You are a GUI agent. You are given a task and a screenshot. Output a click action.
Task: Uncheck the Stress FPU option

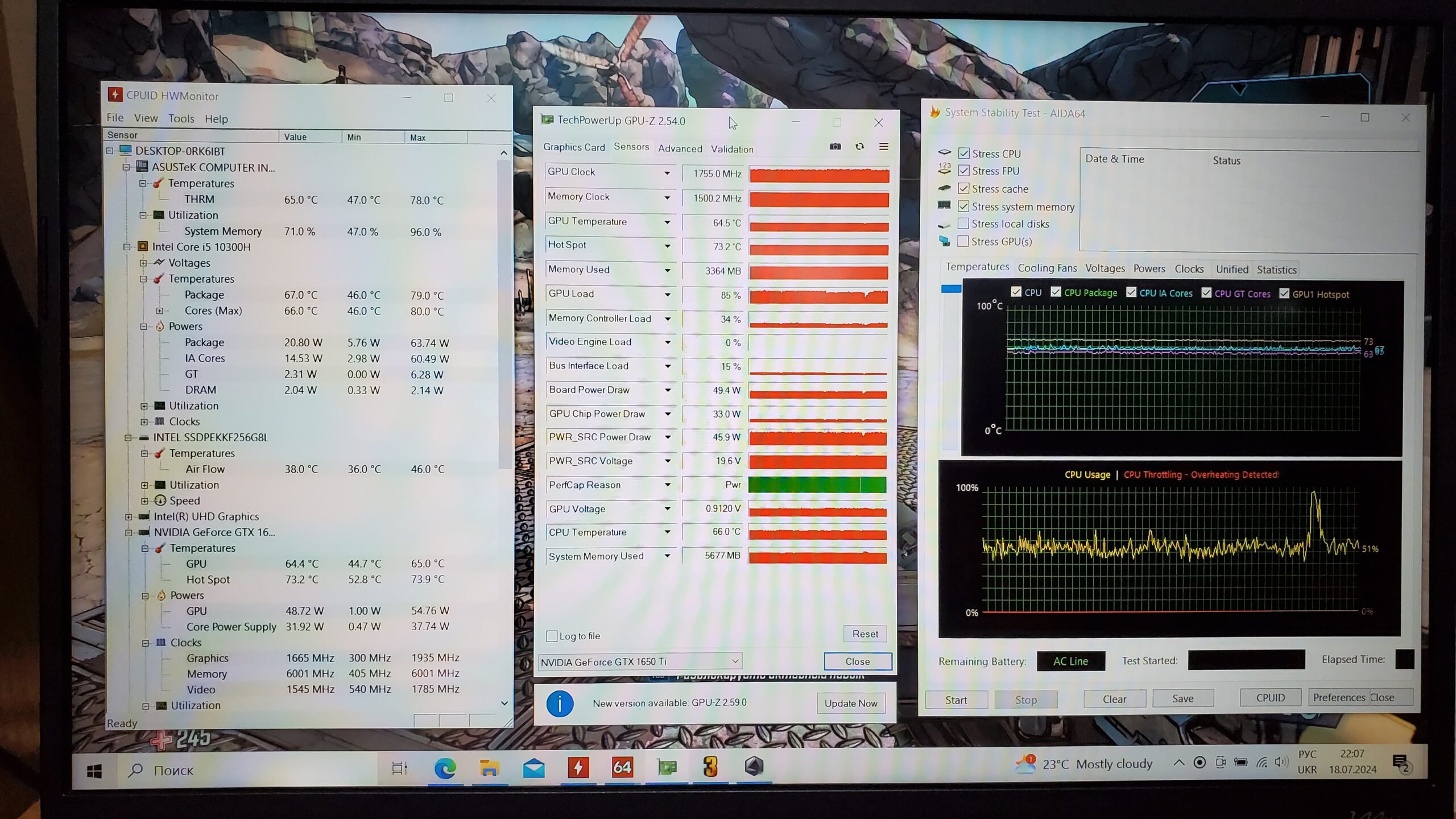click(x=964, y=171)
